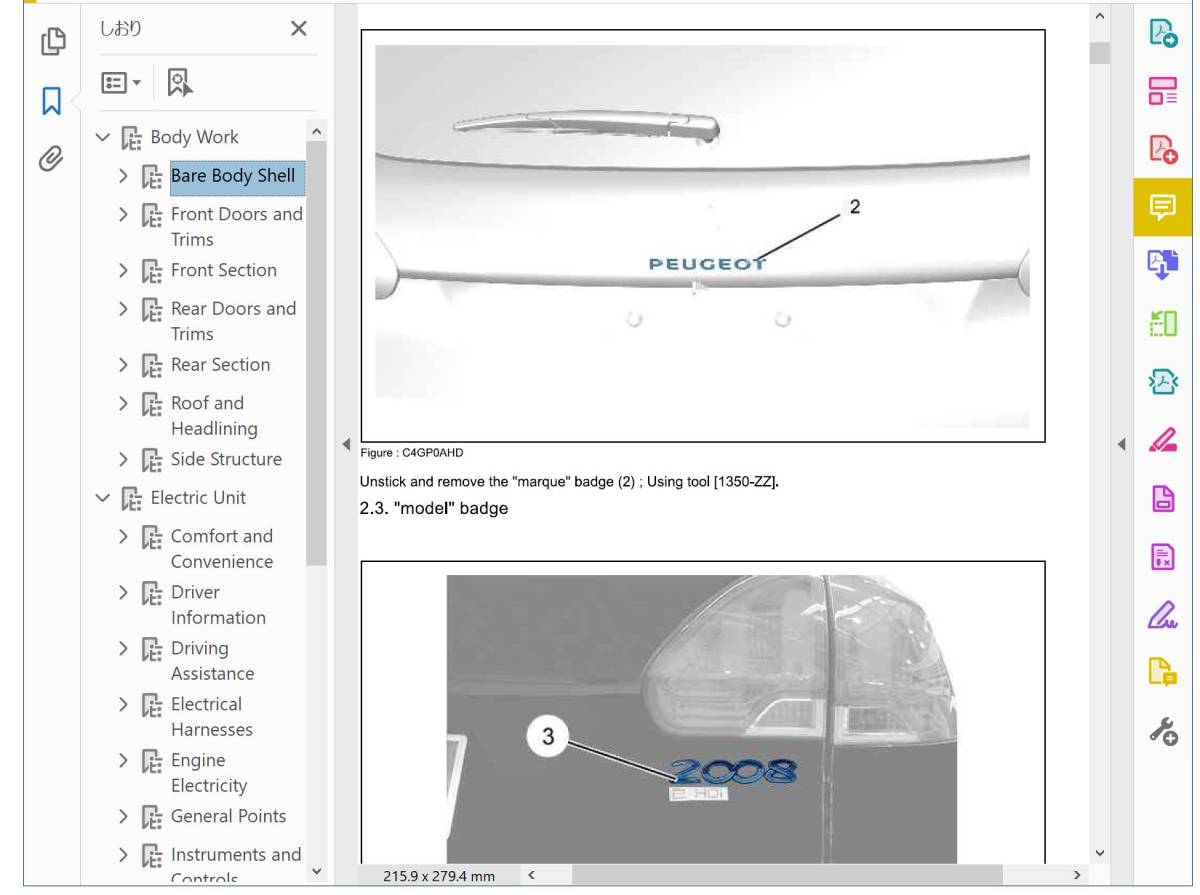The height and width of the screenshot is (895, 1200).
Task: Open the Export PDF tool
Action: [x=1162, y=33]
